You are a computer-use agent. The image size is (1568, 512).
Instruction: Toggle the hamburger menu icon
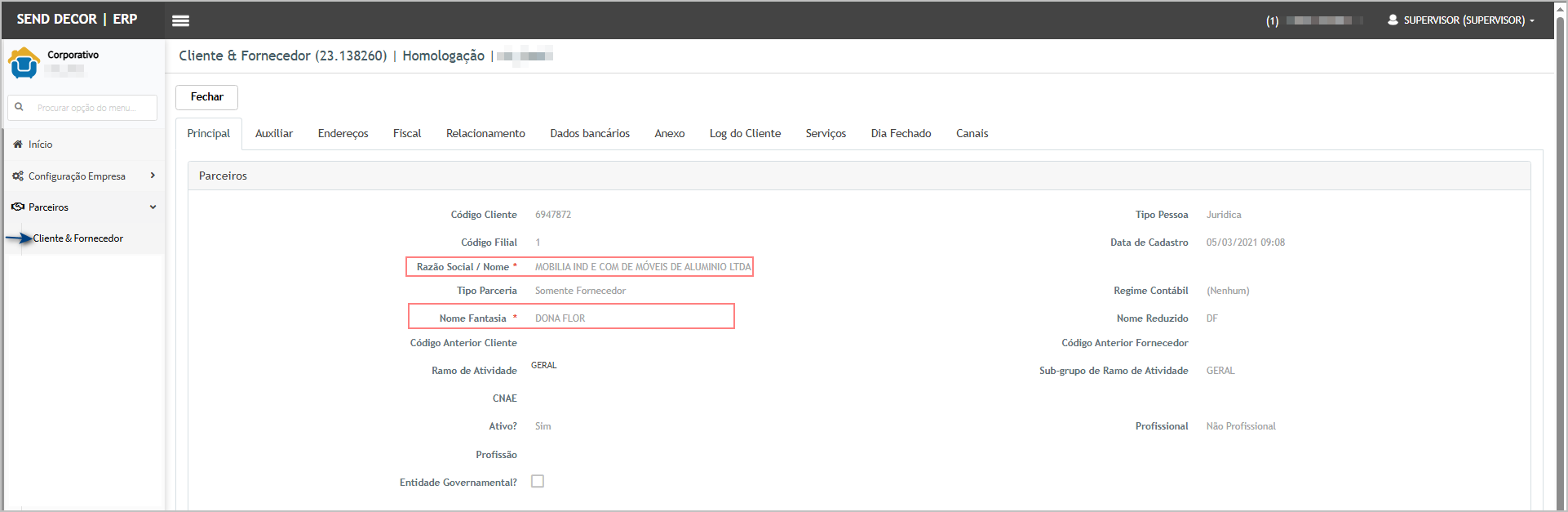click(181, 20)
